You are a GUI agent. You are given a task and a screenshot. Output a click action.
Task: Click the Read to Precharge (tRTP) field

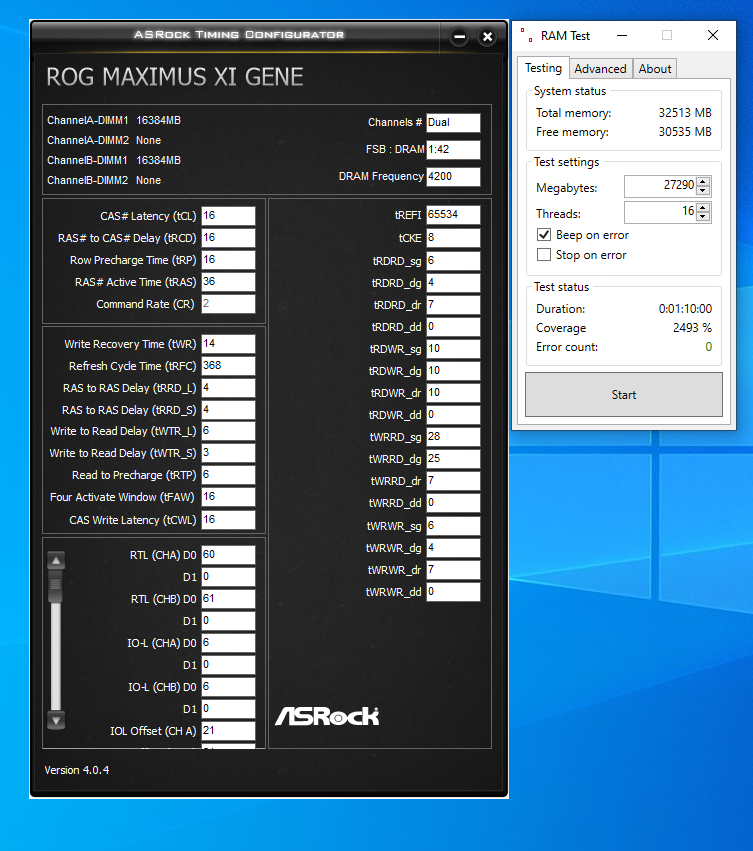[x=228, y=475]
